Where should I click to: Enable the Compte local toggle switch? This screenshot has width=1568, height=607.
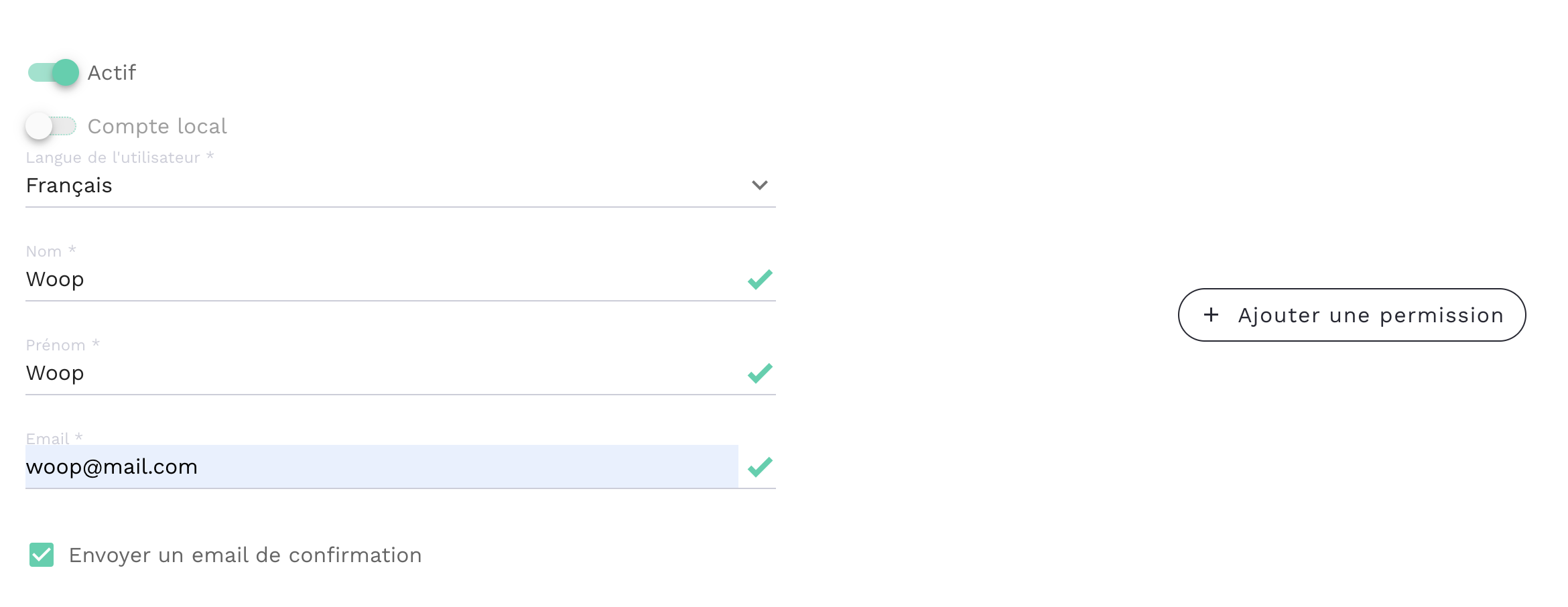click(x=51, y=126)
